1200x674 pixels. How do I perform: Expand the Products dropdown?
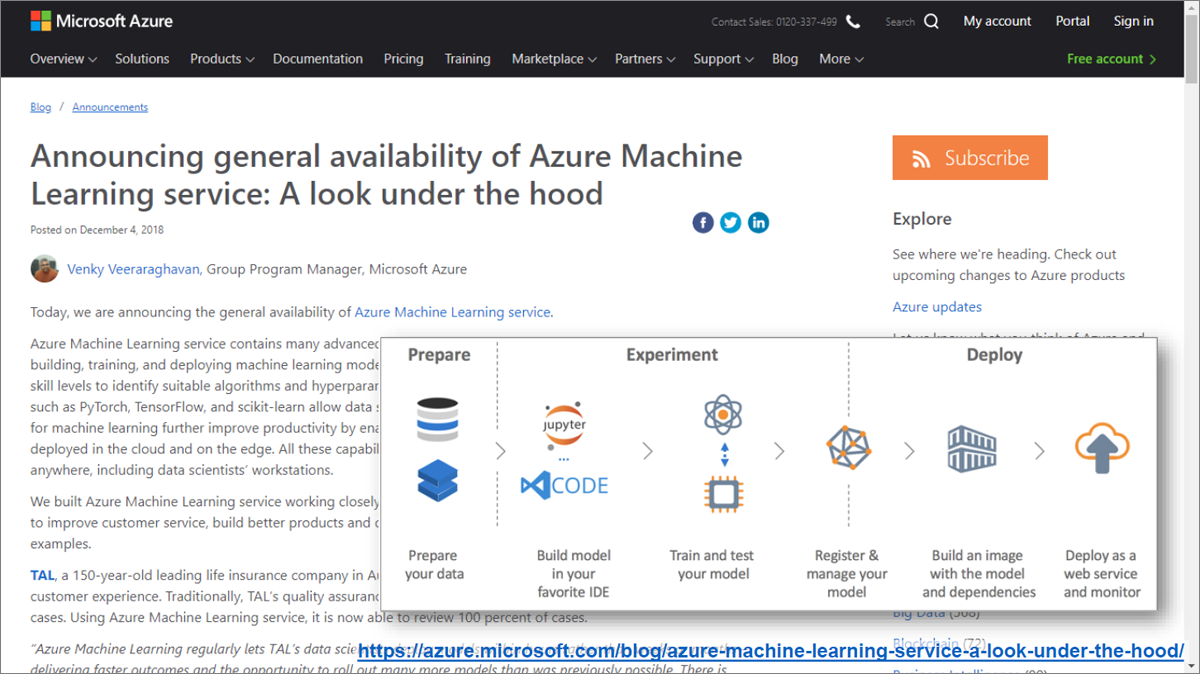tap(222, 59)
